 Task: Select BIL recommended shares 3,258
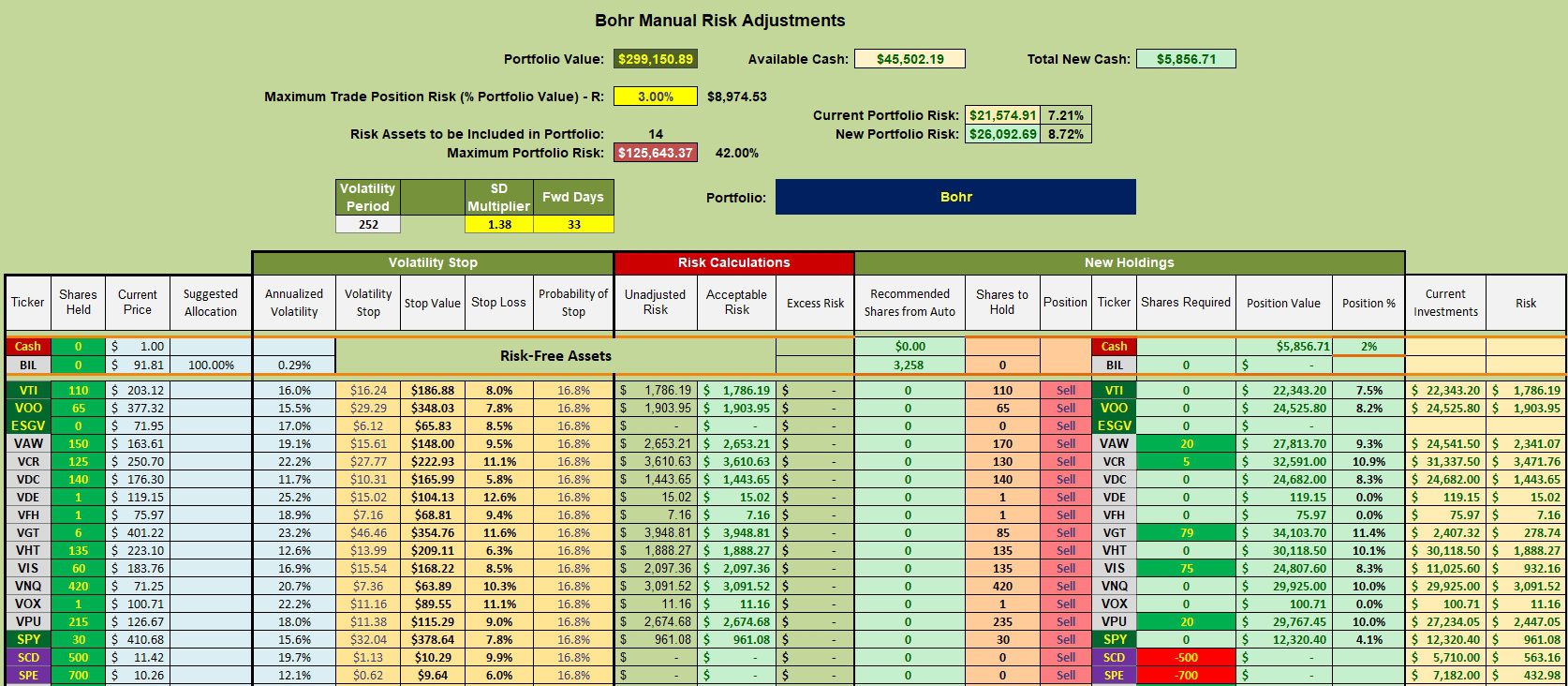(x=909, y=365)
